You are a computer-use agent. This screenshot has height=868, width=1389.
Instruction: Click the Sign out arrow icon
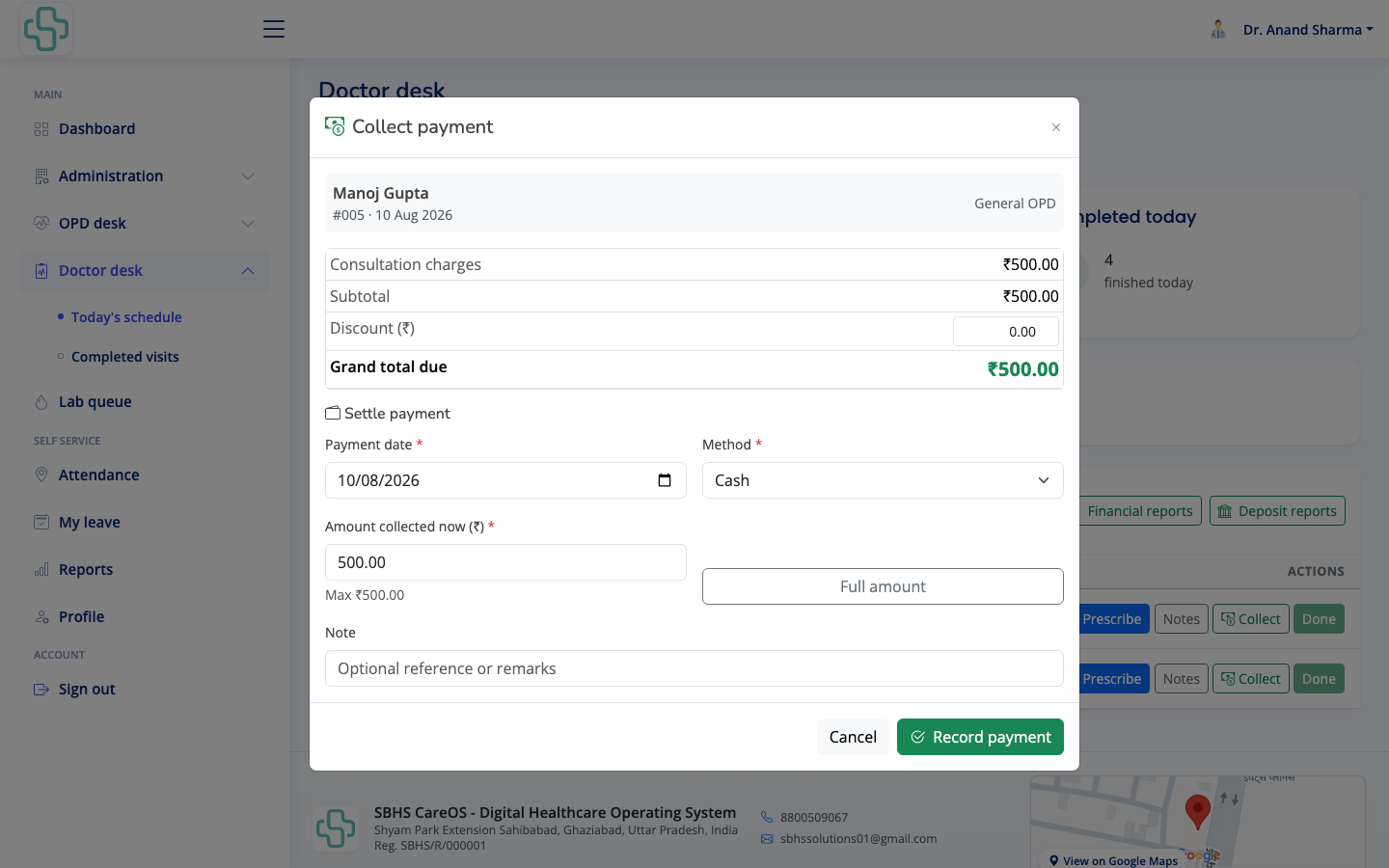click(x=41, y=690)
